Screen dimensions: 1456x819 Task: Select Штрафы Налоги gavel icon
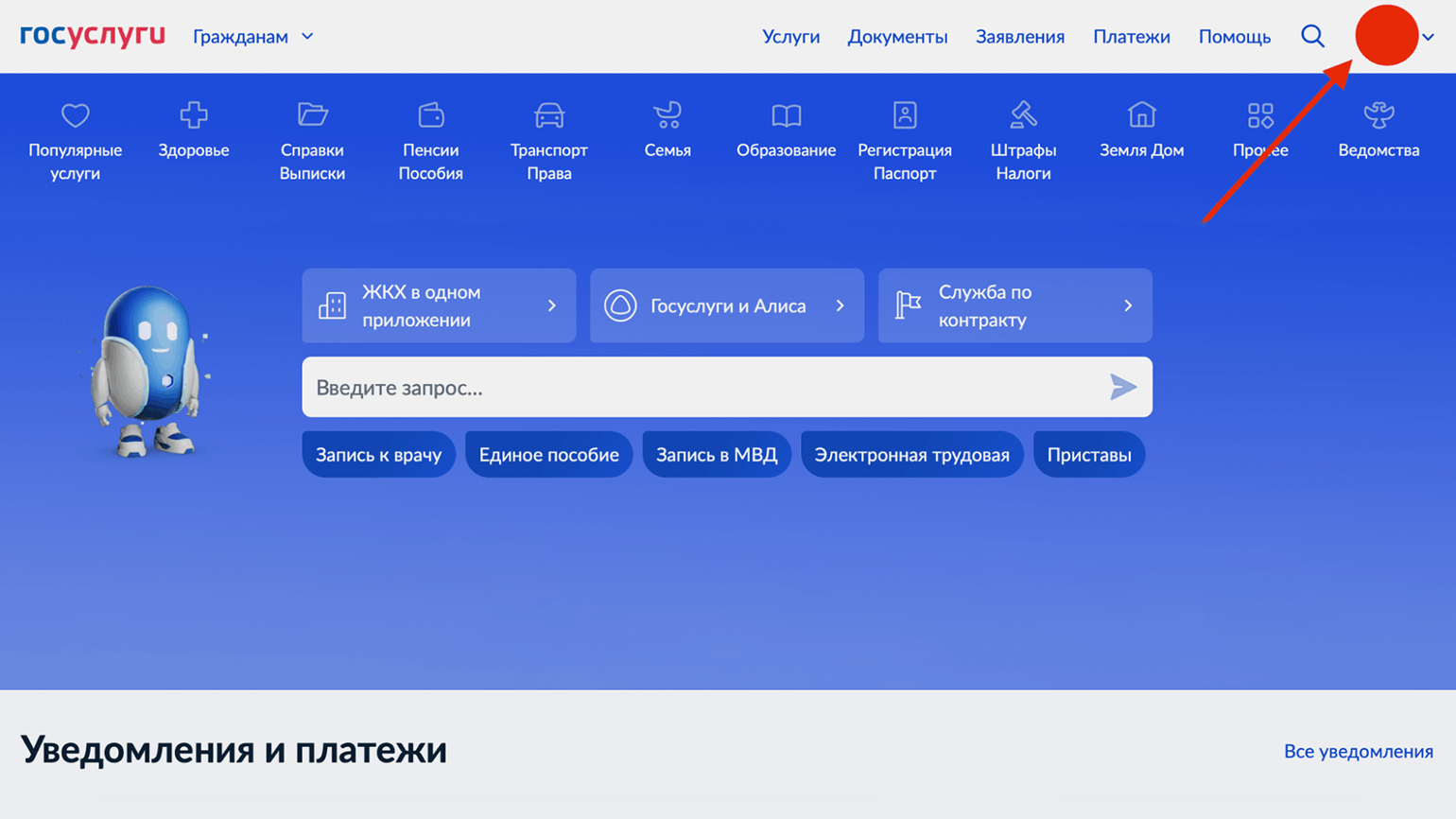pos(1023,115)
